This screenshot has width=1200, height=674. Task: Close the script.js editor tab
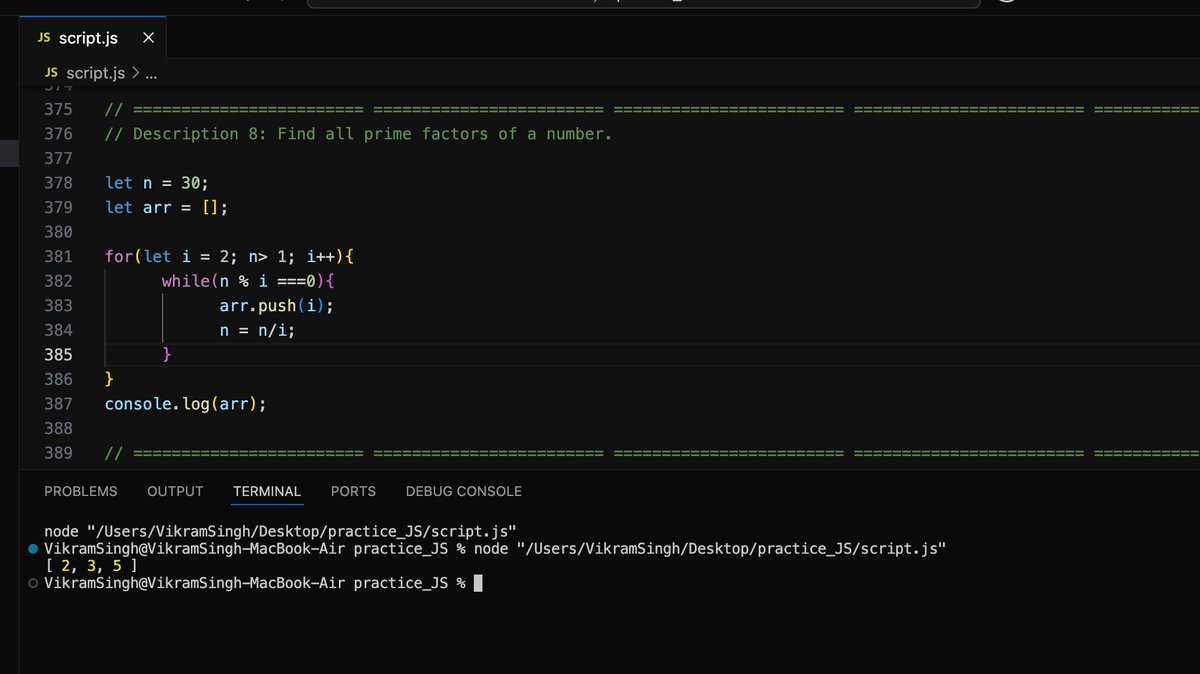[x=148, y=38]
